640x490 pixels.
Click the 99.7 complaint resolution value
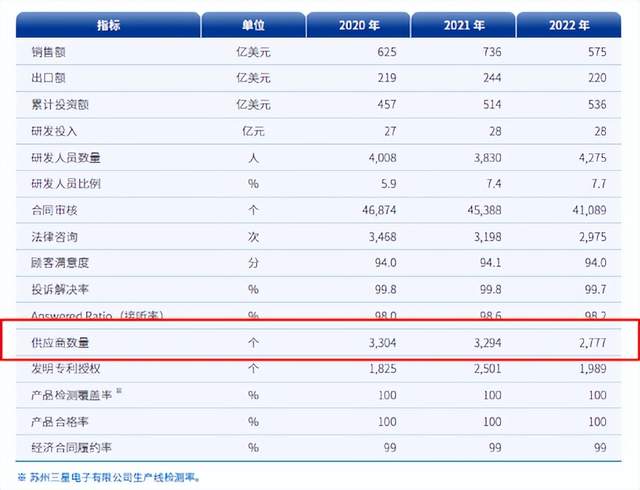click(596, 290)
